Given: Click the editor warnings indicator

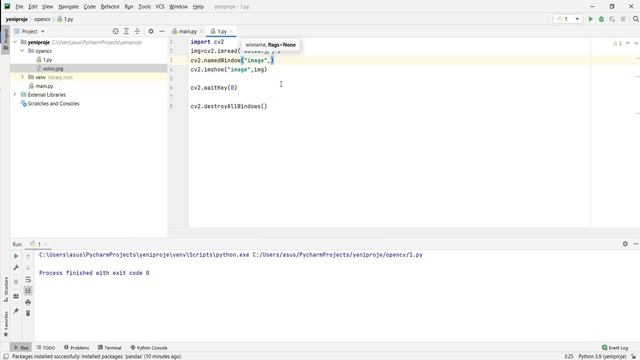Looking at the screenshot, I should point(617,43).
